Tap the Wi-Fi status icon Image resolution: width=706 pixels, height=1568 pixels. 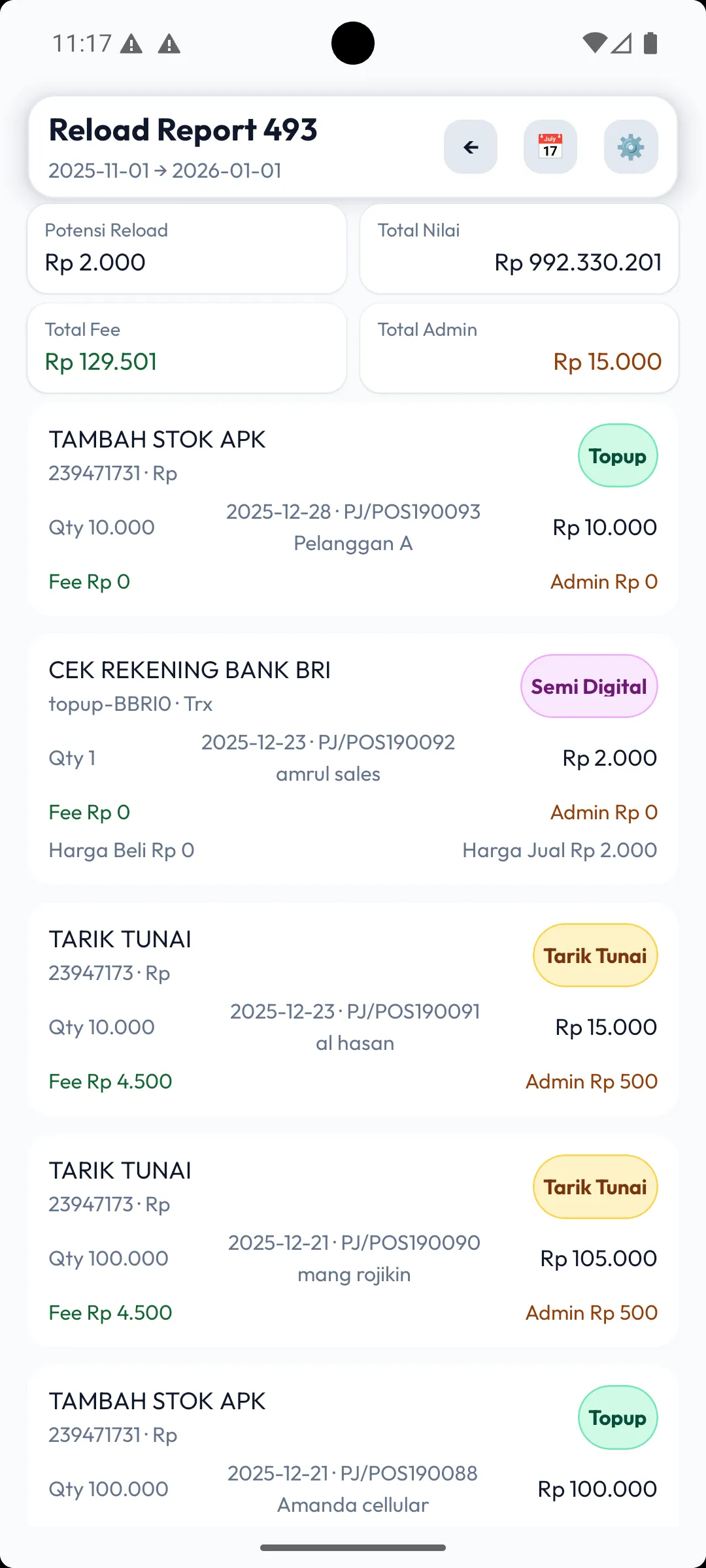(594, 44)
